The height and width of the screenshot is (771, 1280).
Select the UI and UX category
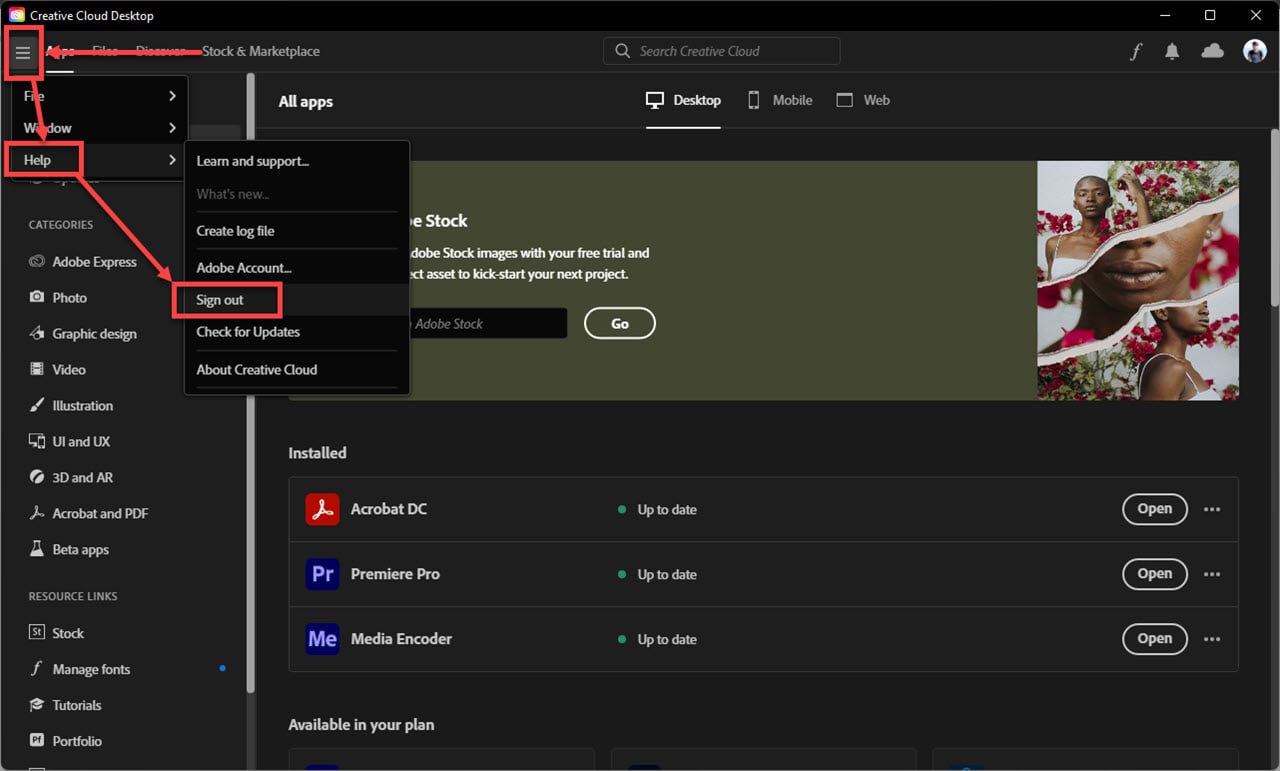(70, 442)
